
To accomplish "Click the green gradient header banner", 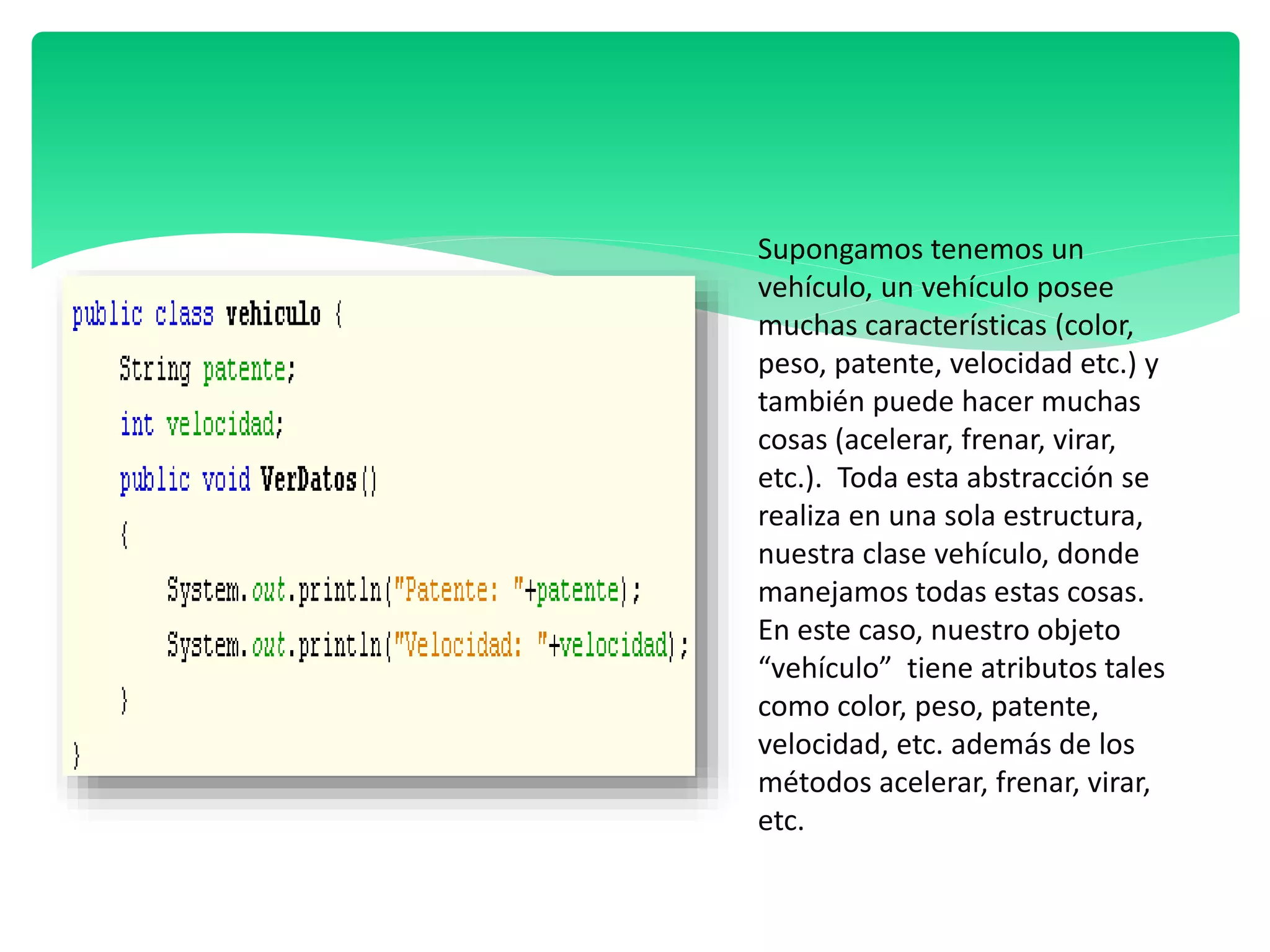I will point(635,124).
